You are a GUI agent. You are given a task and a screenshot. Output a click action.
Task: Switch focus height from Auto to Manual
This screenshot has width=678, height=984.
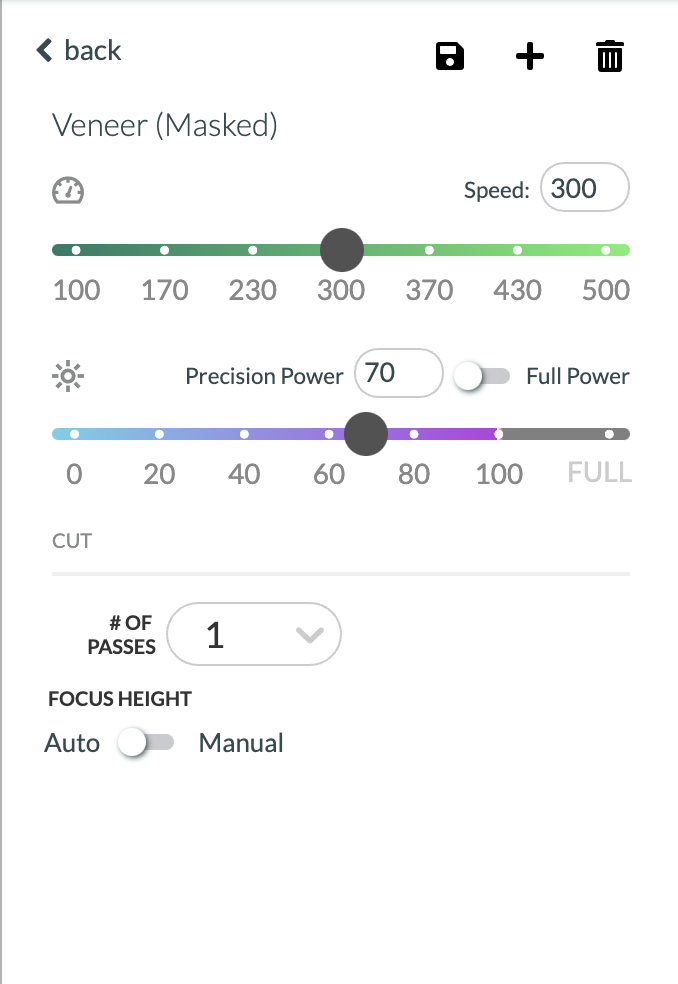(x=146, y=743)
